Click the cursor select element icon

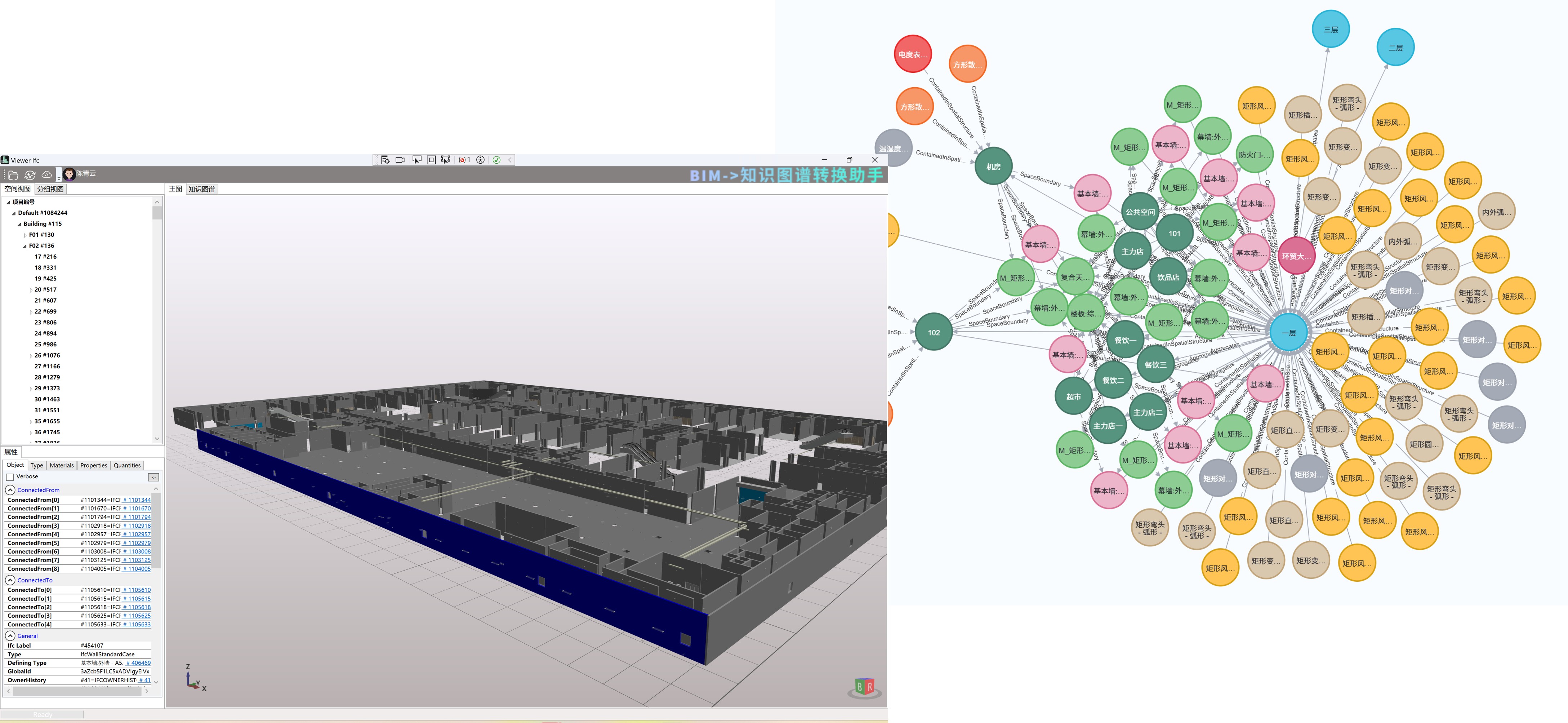[x=417, y=160]
